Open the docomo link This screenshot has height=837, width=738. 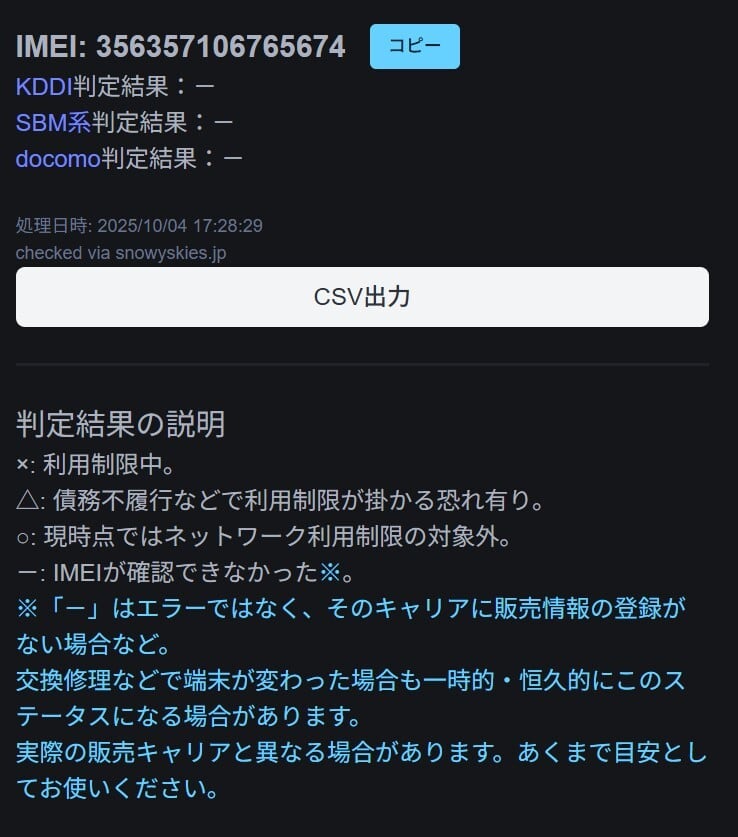pyautogui.click(x=58, y=159)
